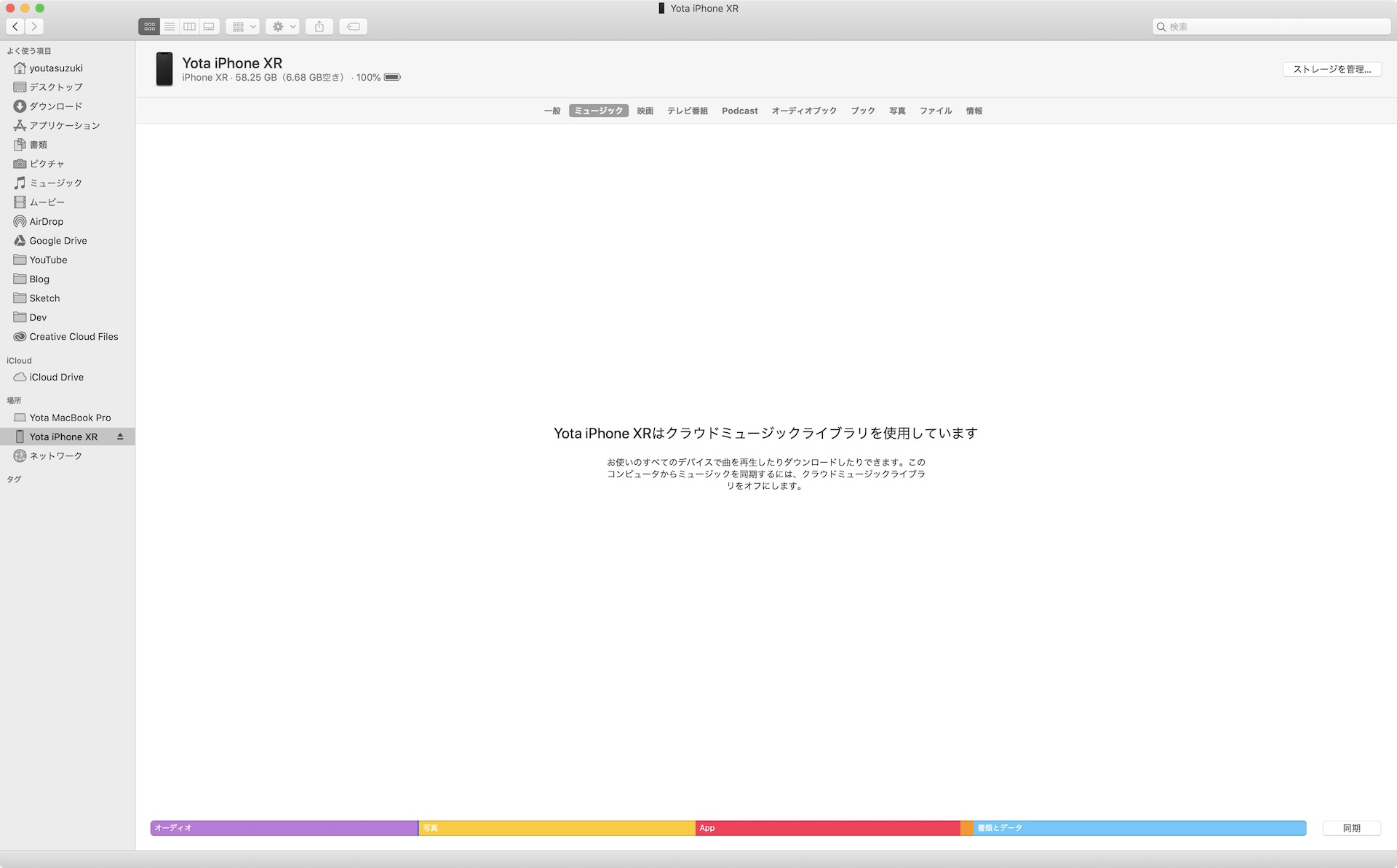
Task: Click the ファイル tab
Action: tap(935, 110)
